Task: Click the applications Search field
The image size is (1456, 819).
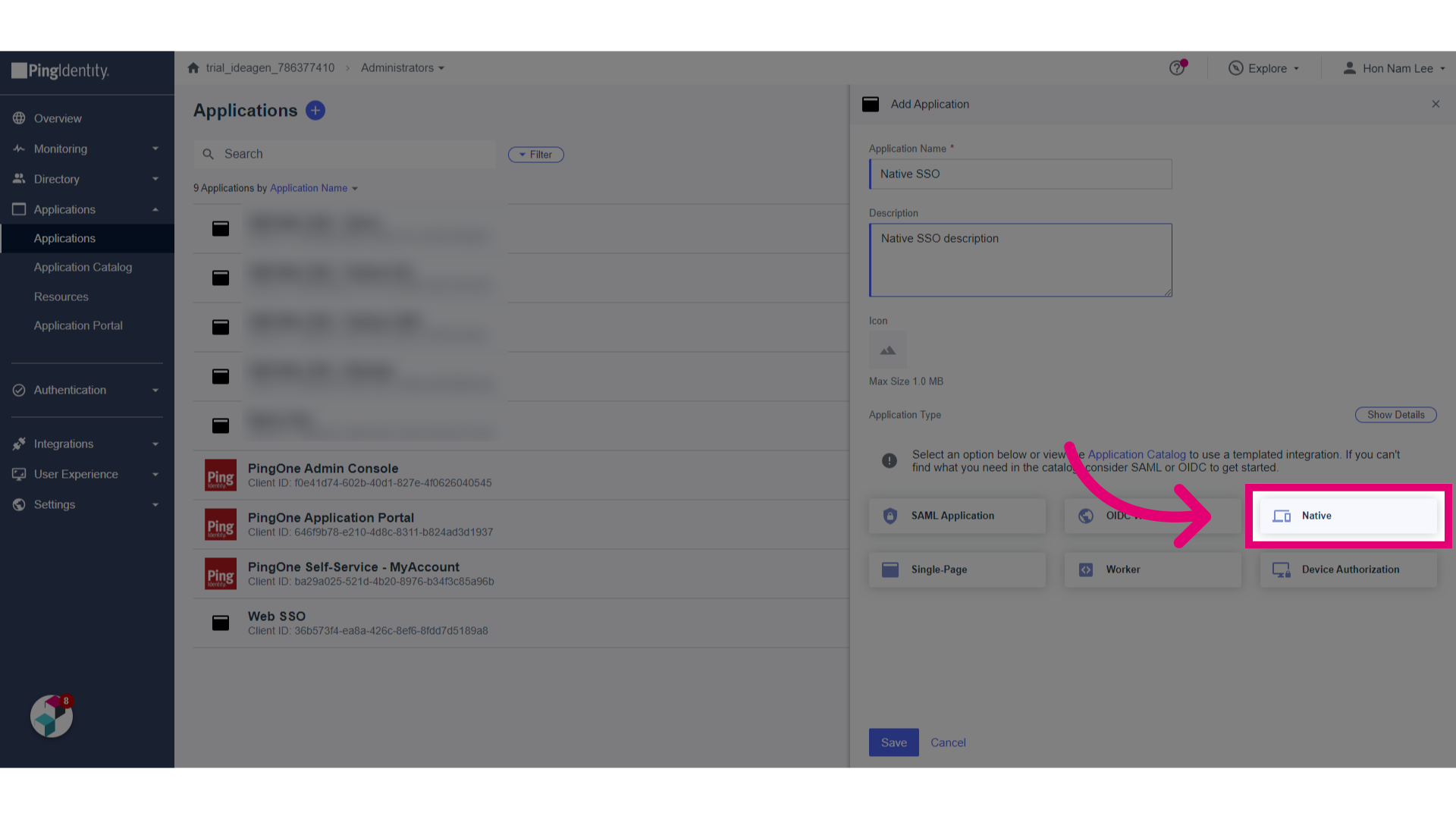Action: [345, 154]
